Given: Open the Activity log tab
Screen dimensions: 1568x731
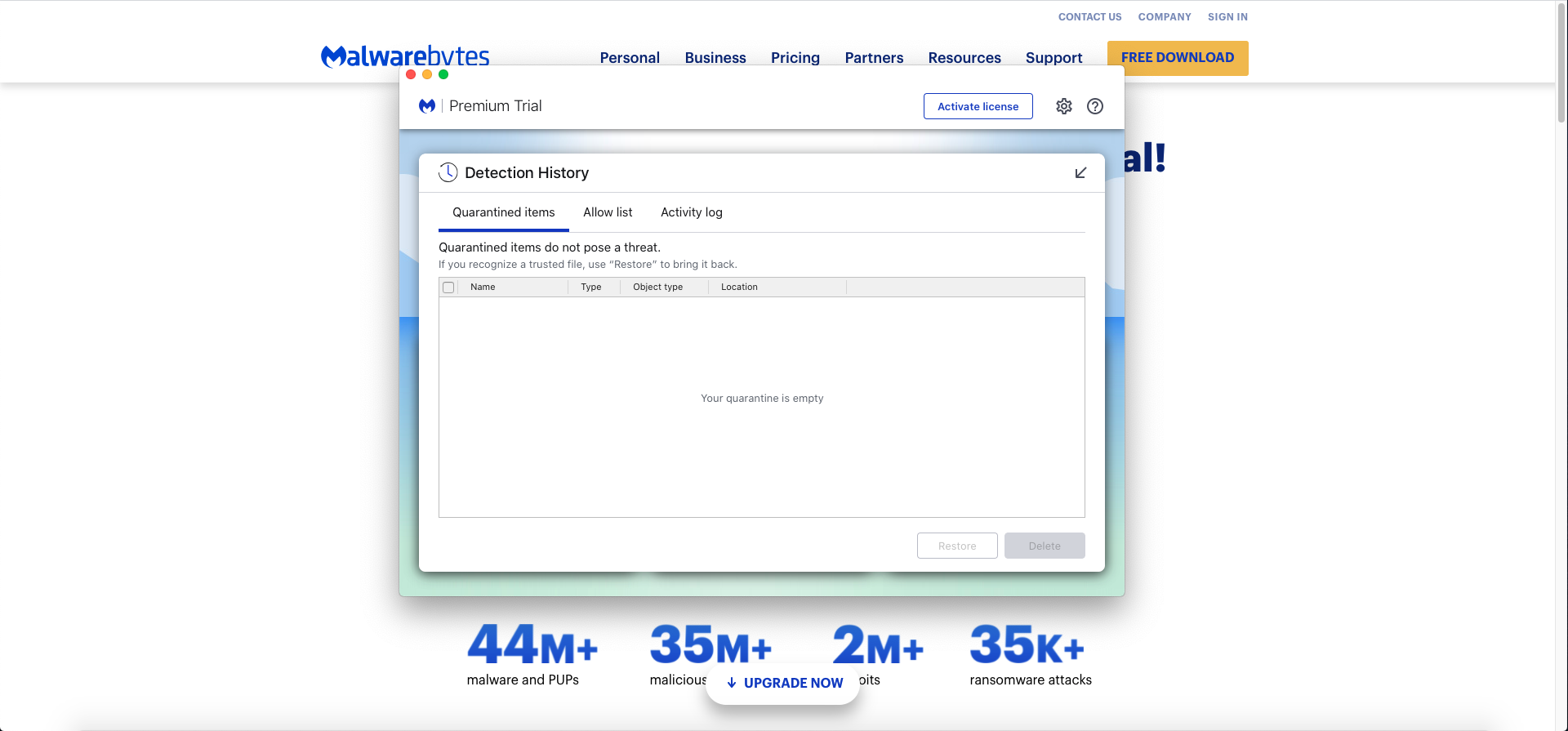Looking at the screenshot, I should (x=692, y=212).
